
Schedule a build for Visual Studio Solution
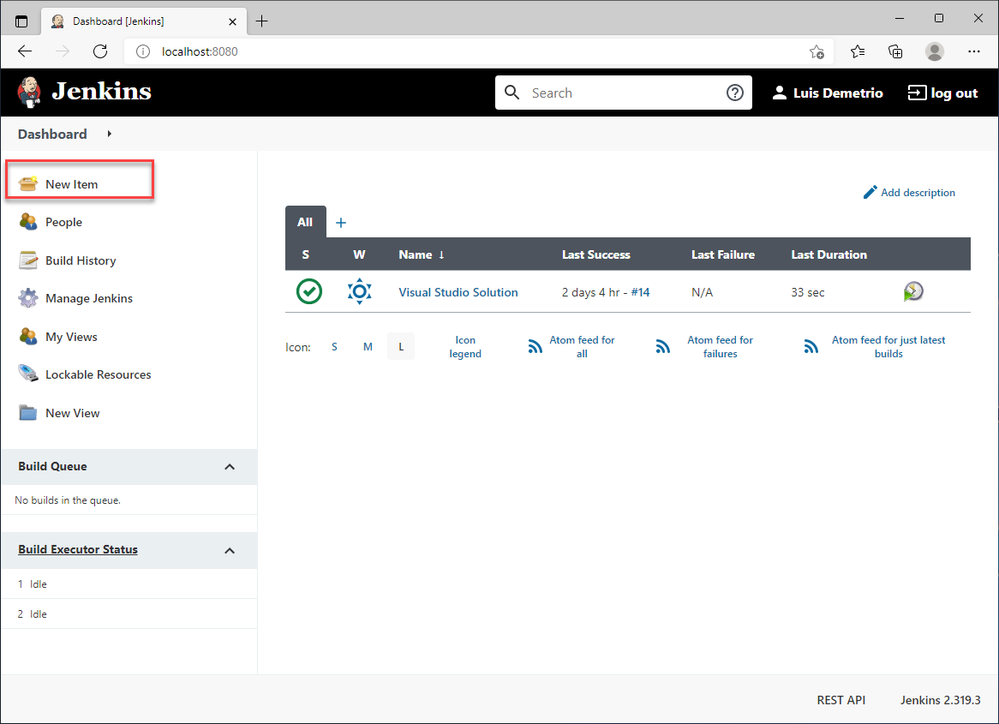click(913, 292)
